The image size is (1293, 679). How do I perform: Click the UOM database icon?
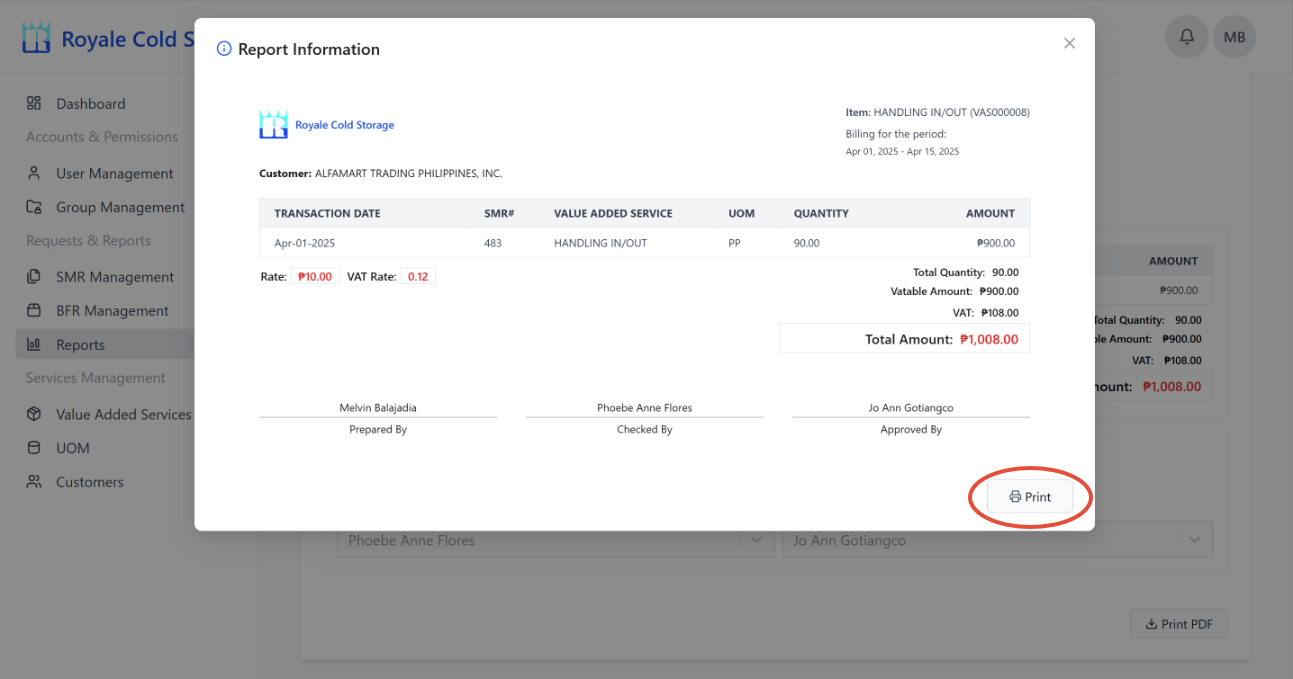(x=34, y=448)
